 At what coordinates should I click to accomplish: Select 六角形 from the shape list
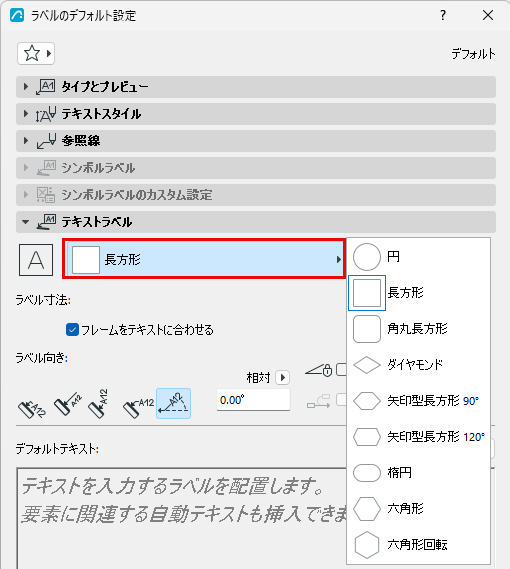pos(419,508)
